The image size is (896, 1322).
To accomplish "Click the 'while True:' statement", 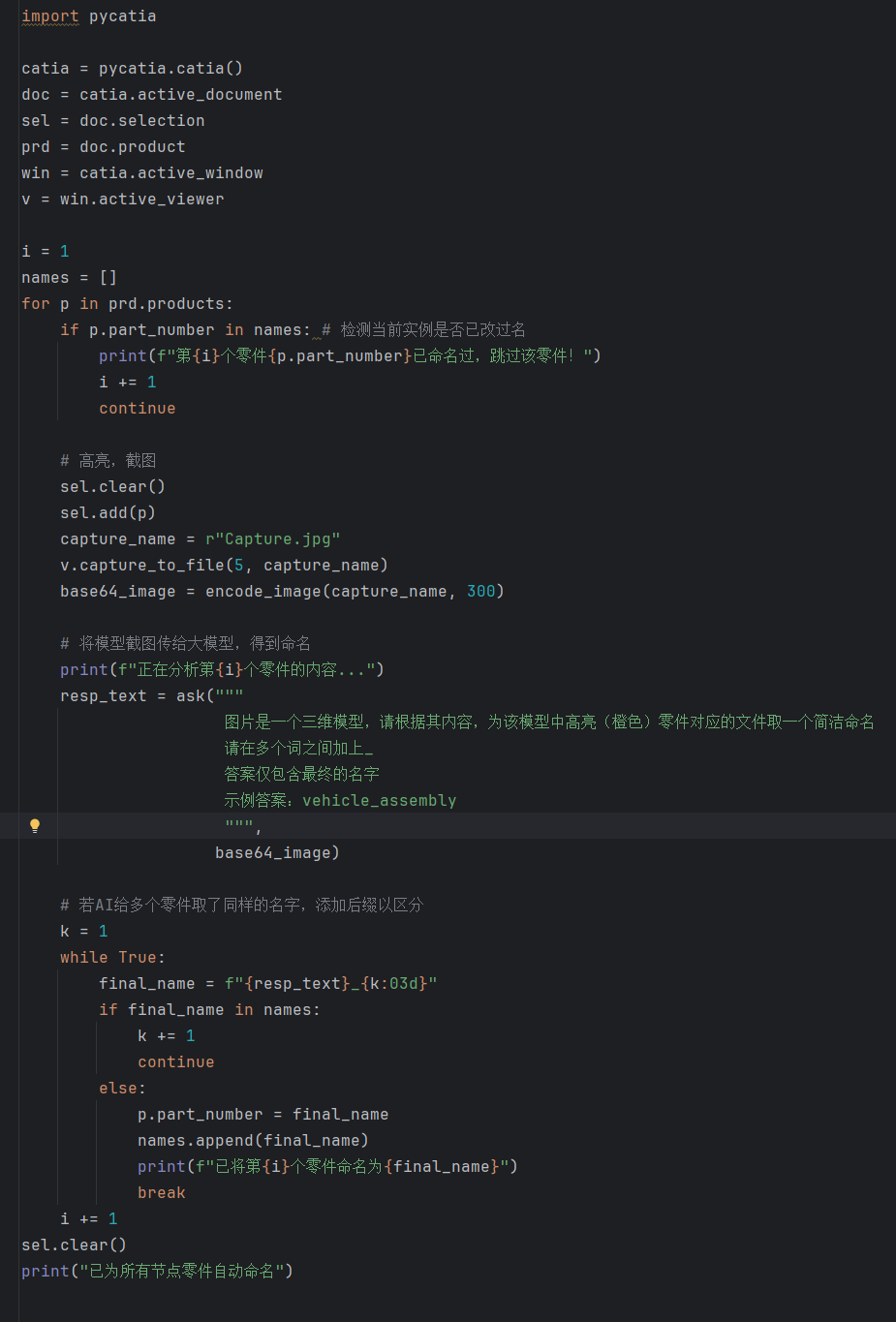I will (x=112, y=958).
